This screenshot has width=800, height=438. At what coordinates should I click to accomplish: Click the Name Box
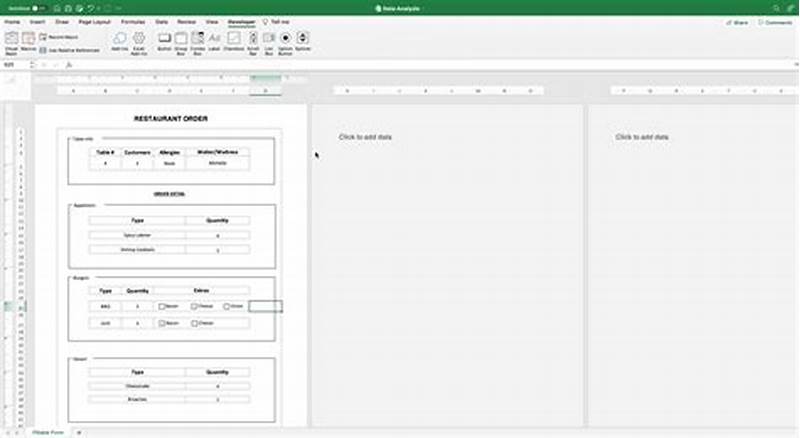[15, 65]
